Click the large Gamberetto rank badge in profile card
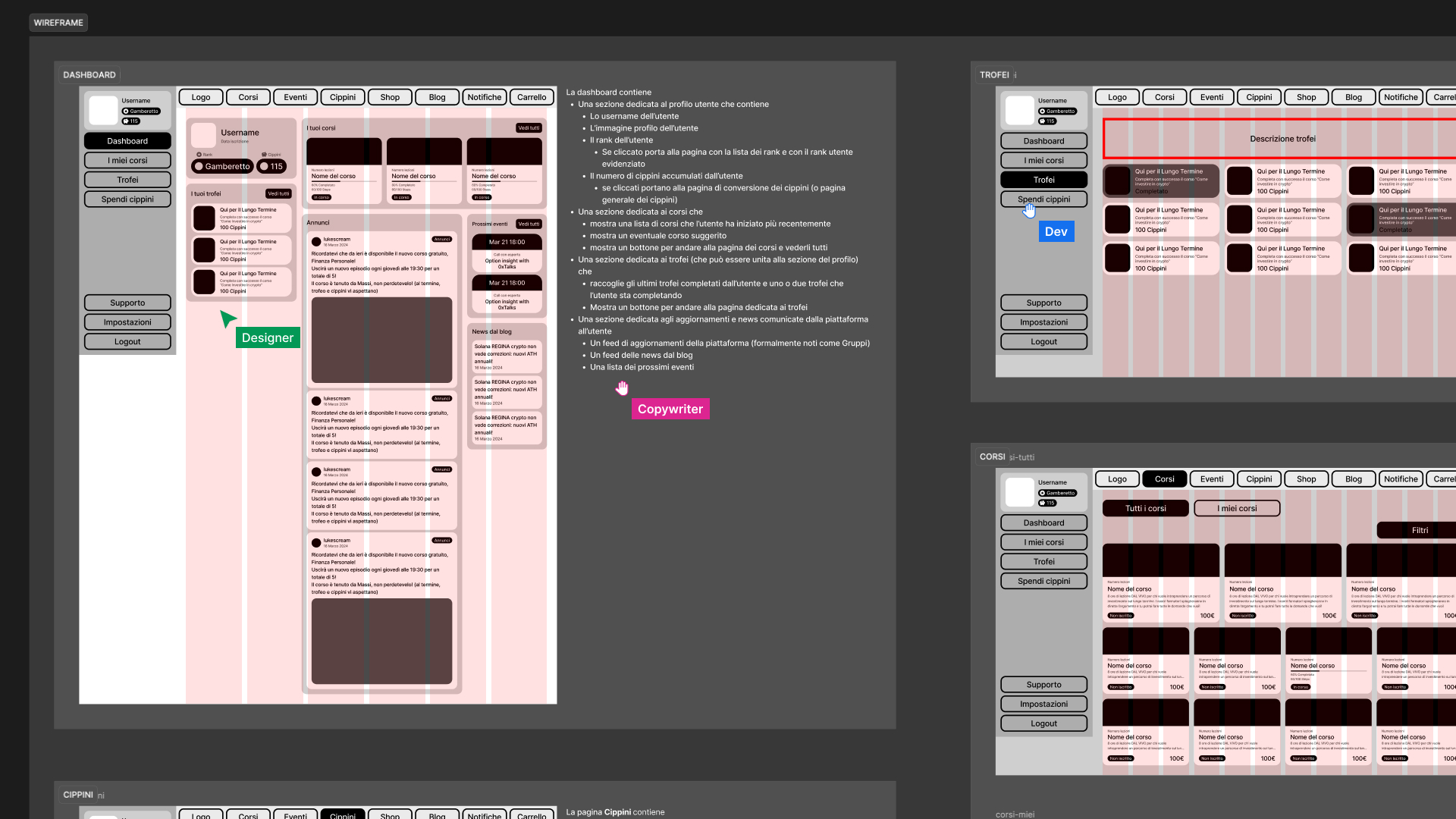1456x819 pixels. coord(222,166)
